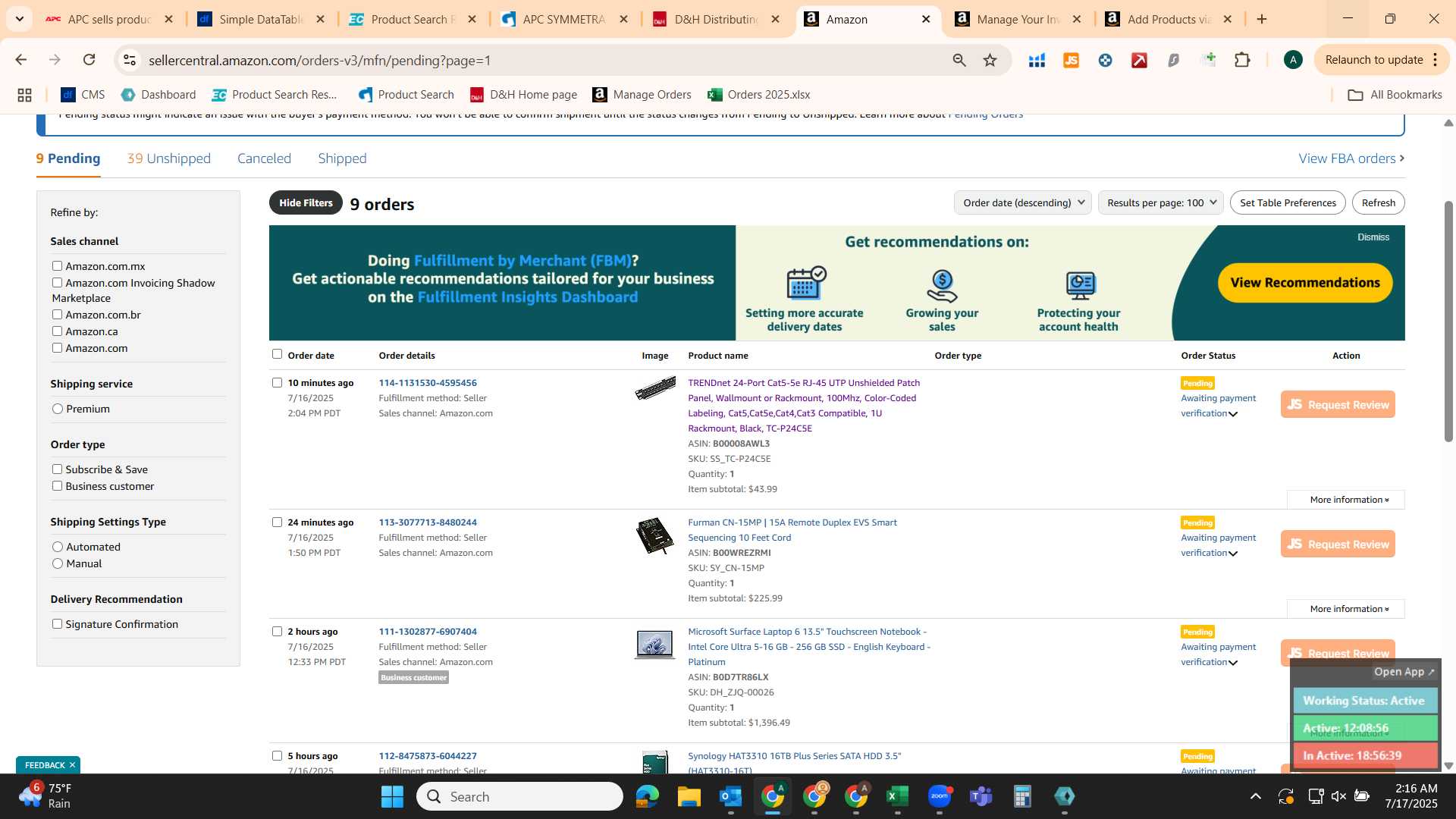This screenshot has width=1456, height=819.
Task: Open the View FBA orders link
Action: tap(1351, 158)
